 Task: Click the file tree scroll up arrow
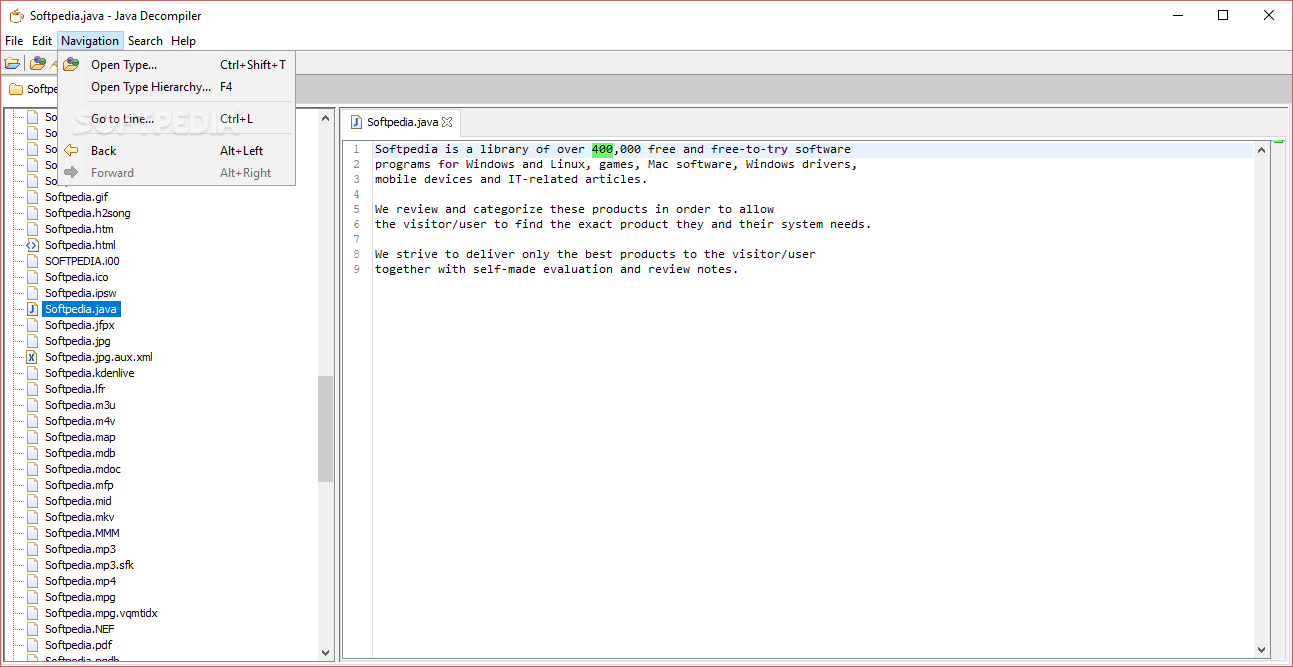tap(326, 118)
